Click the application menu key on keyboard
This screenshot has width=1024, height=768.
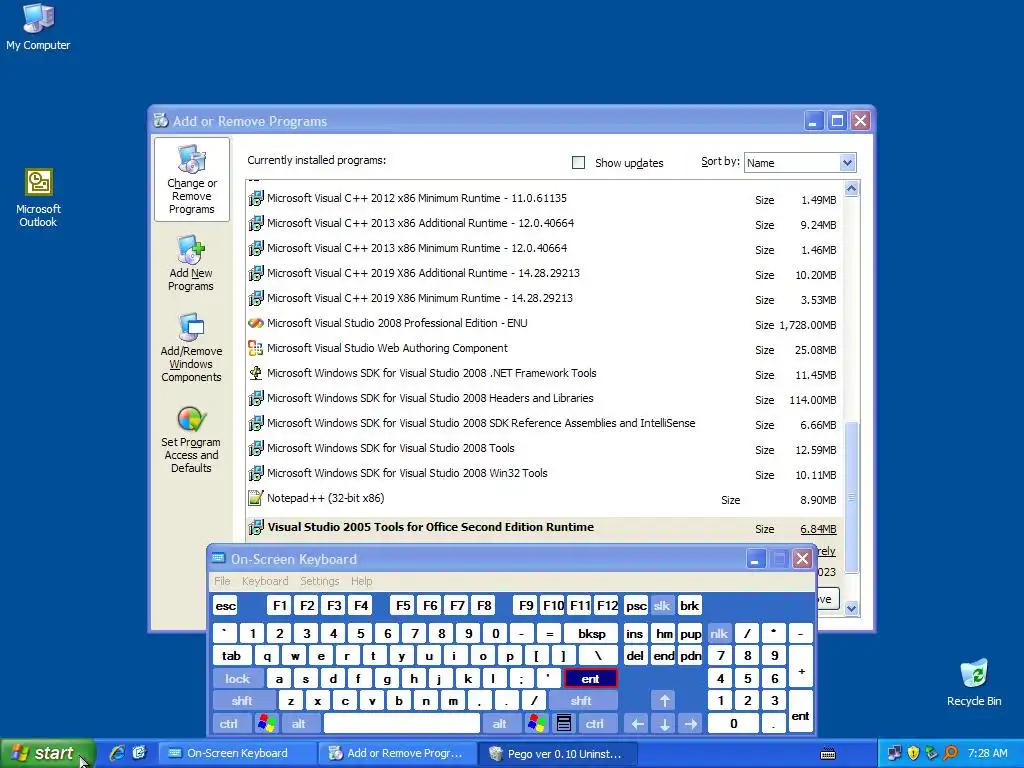[564, 724]
